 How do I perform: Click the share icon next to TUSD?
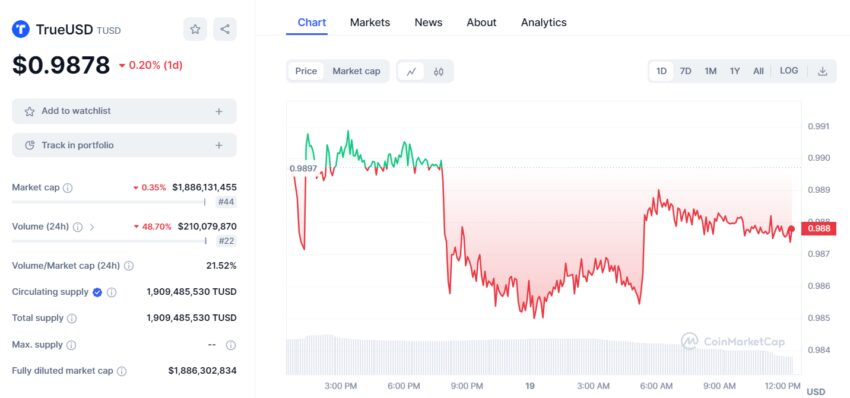coord(225,29)
